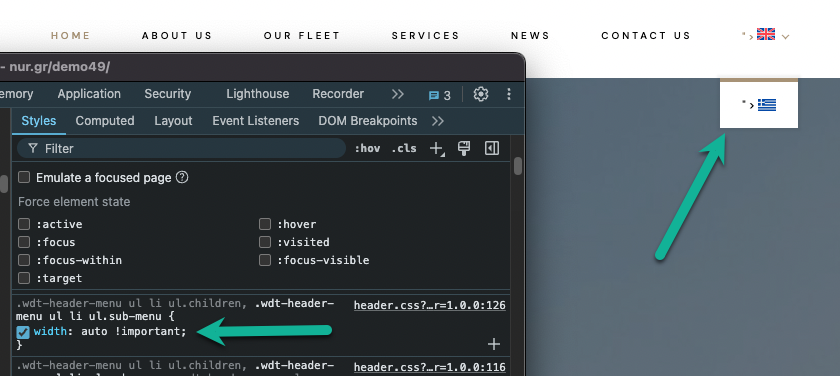Open the Application panel tab
The image size is (840, 376).
tap(89, 94)
